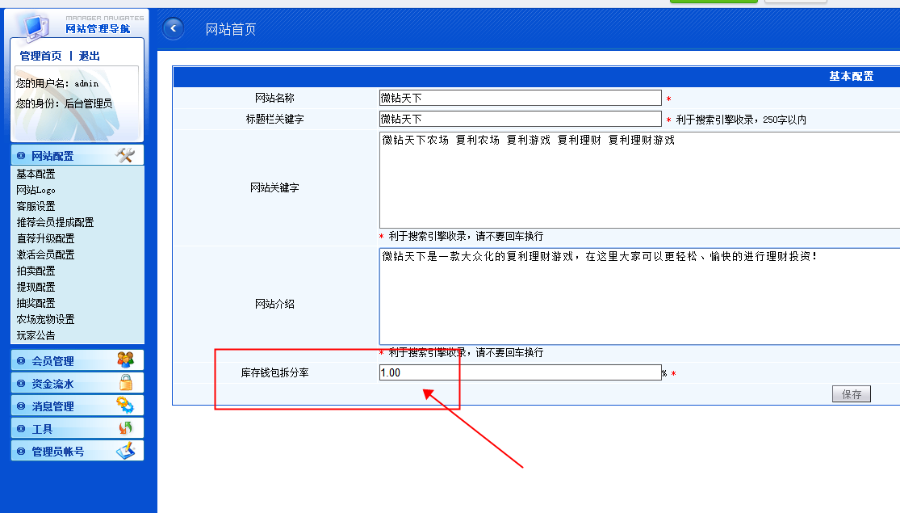Focus the 标题栏关键字 input field

pos(520,119)
